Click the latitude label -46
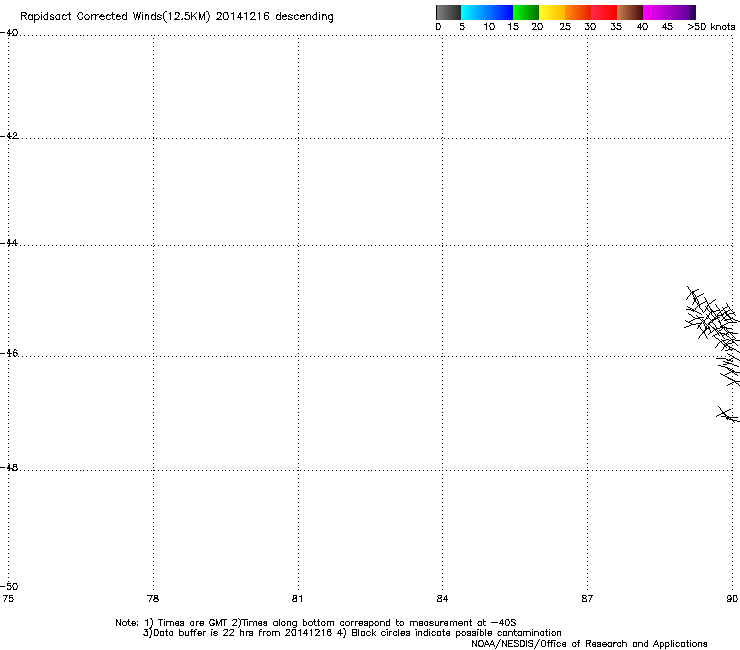 click(9, 353)
